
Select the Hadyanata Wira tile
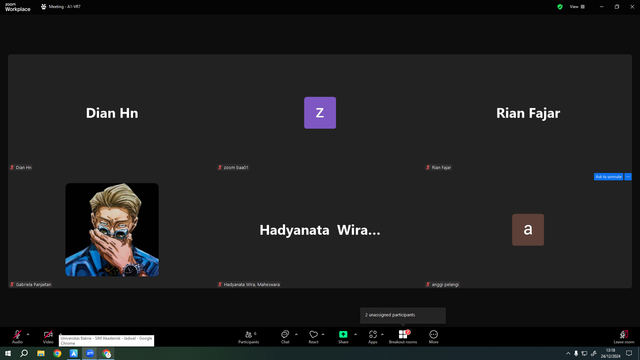pyautogui.click(x=320, y=230)
